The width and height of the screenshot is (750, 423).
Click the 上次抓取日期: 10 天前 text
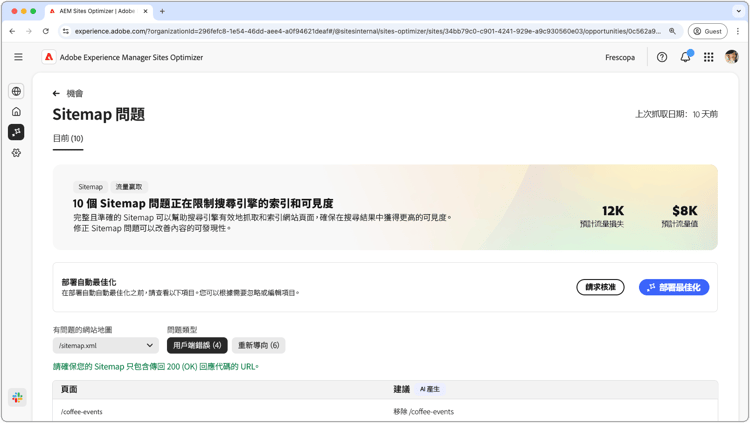tap(676, 114)
